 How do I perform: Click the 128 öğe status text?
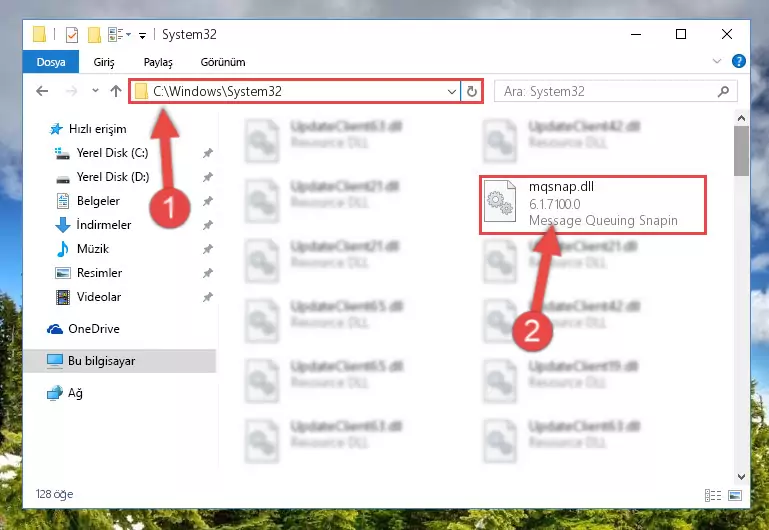[x=54, y=494]
